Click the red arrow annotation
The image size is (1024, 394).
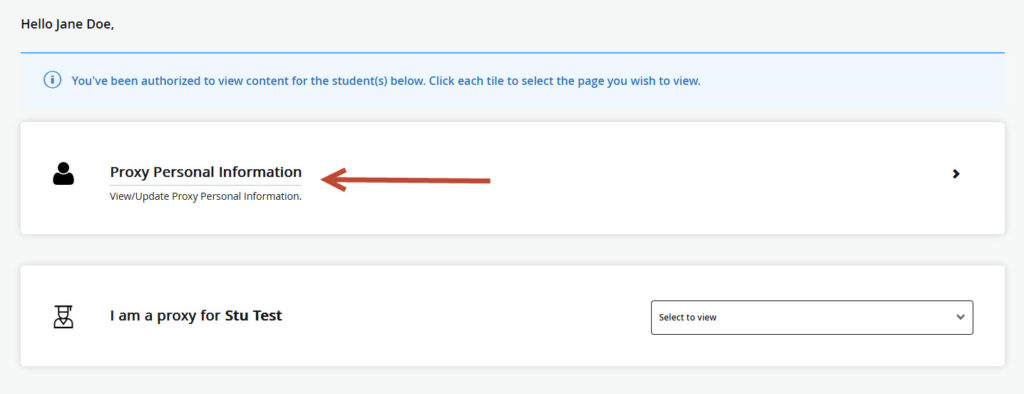tap(406, 180)
